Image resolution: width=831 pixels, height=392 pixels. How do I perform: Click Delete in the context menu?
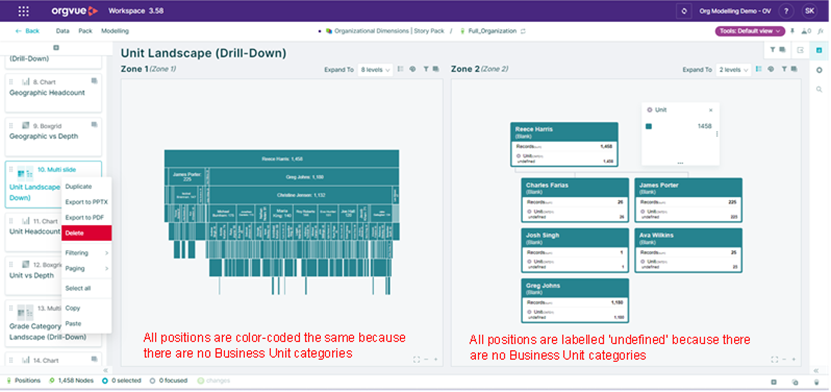86,233
